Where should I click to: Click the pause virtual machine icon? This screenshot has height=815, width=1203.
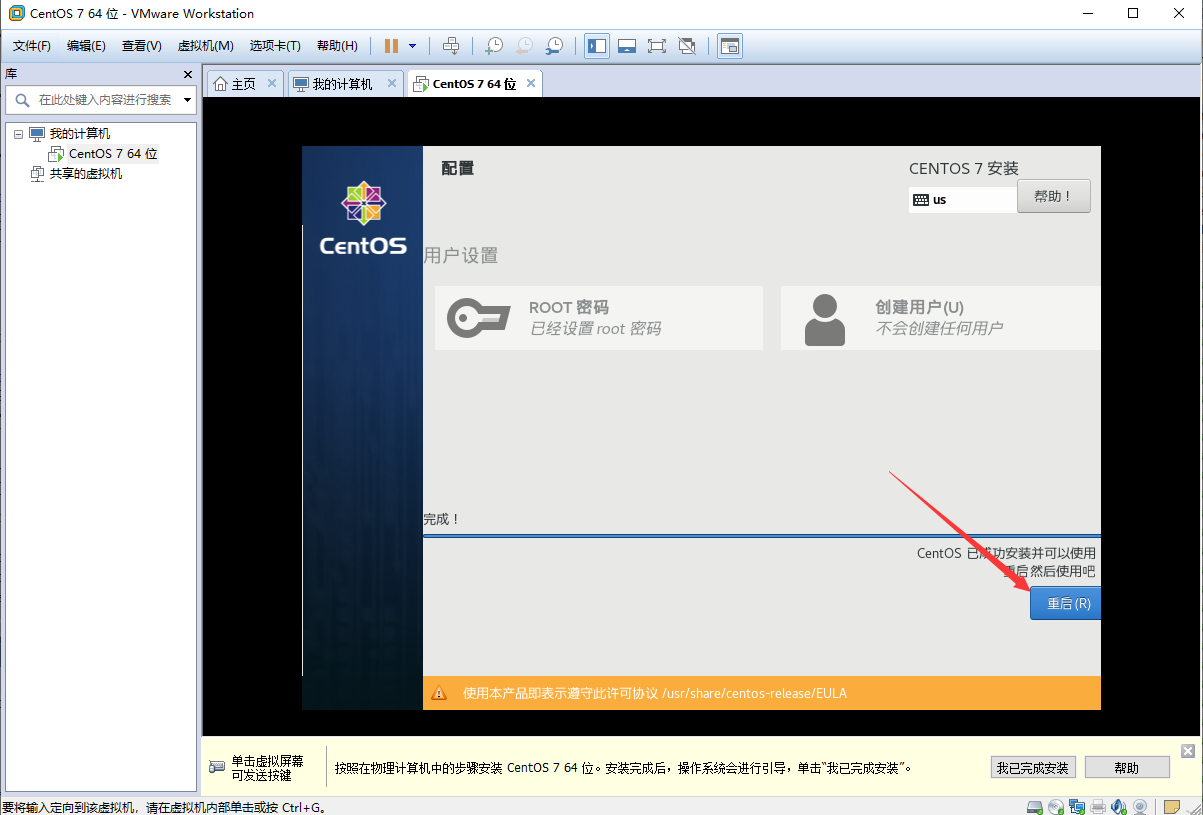[391, 46]
